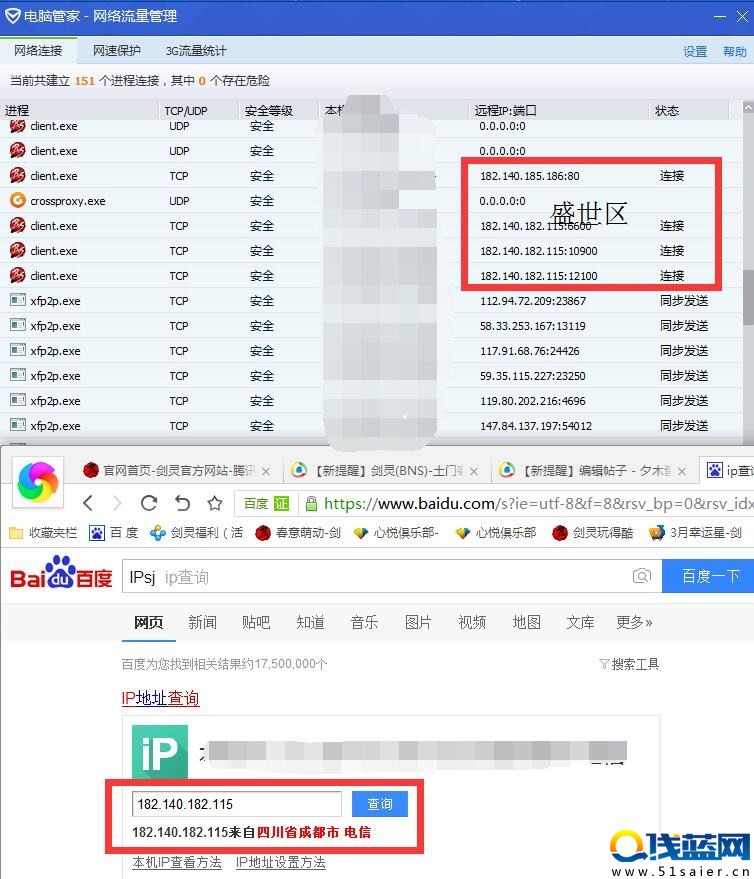Open the 收藏夹栏 bookmarks folder
Image resolution: width=754 pixels, height=879 pixels.
43,533
